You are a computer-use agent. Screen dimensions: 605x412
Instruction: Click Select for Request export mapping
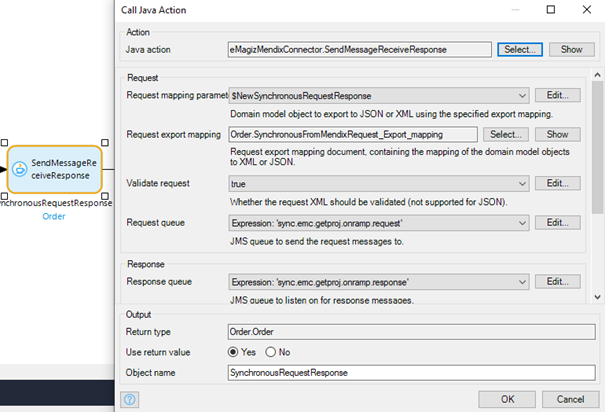click(x=505, y=134)
